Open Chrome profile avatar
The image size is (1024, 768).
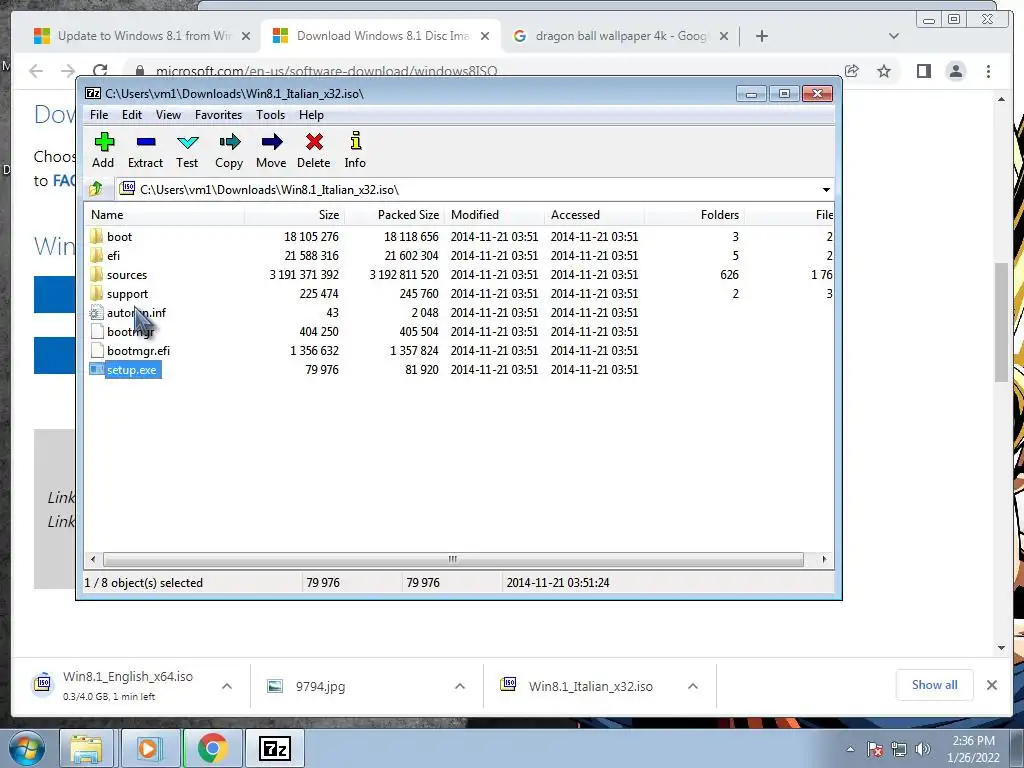(956, 71)
